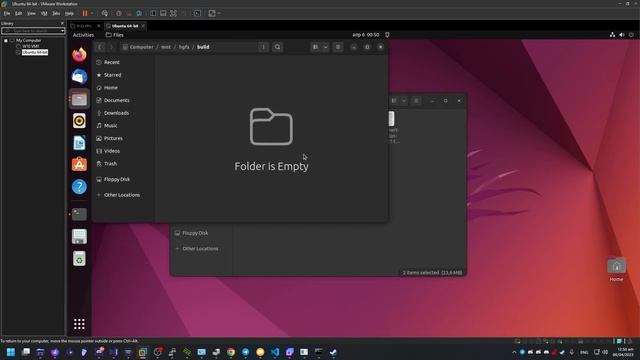
Task: Open Windows Start button in taskbar
Action: click(11, 352)
